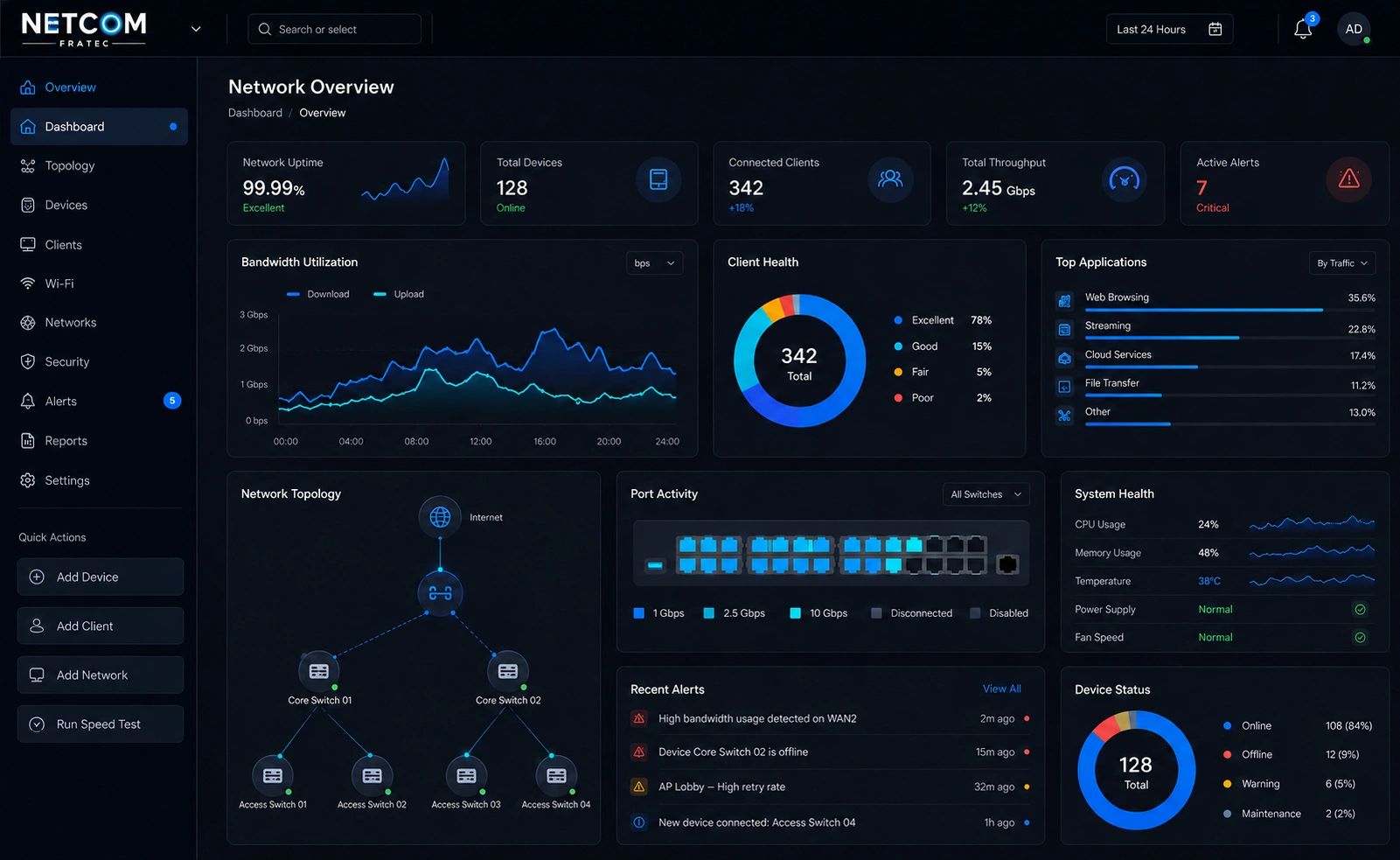Expand the dropdown next to NETCOM logo
Screen dimensions: 1400x860
pos(196,29)
